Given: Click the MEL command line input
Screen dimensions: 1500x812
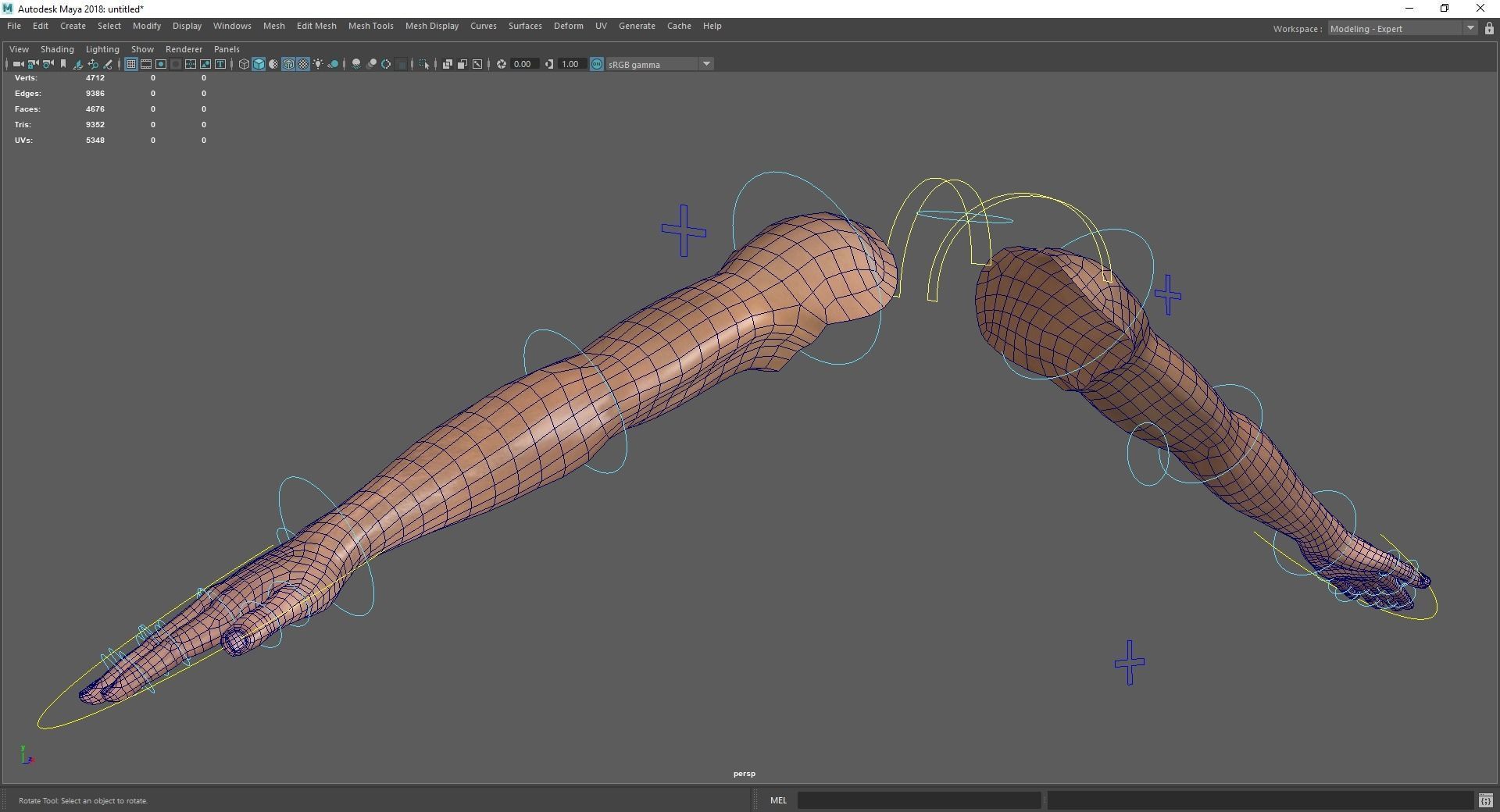Looking at the screenshot, I should (919, 800).
